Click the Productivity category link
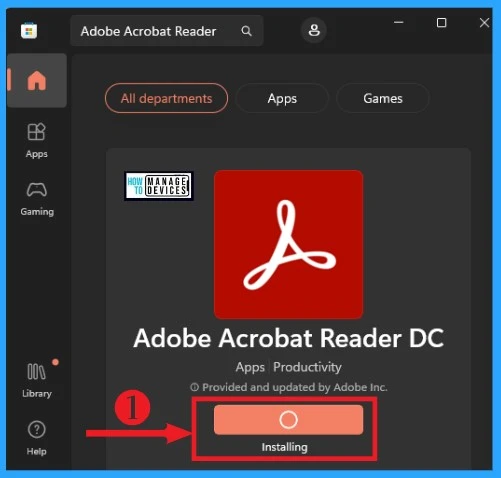Screen dimensions: 501x478 coord(307,367)
